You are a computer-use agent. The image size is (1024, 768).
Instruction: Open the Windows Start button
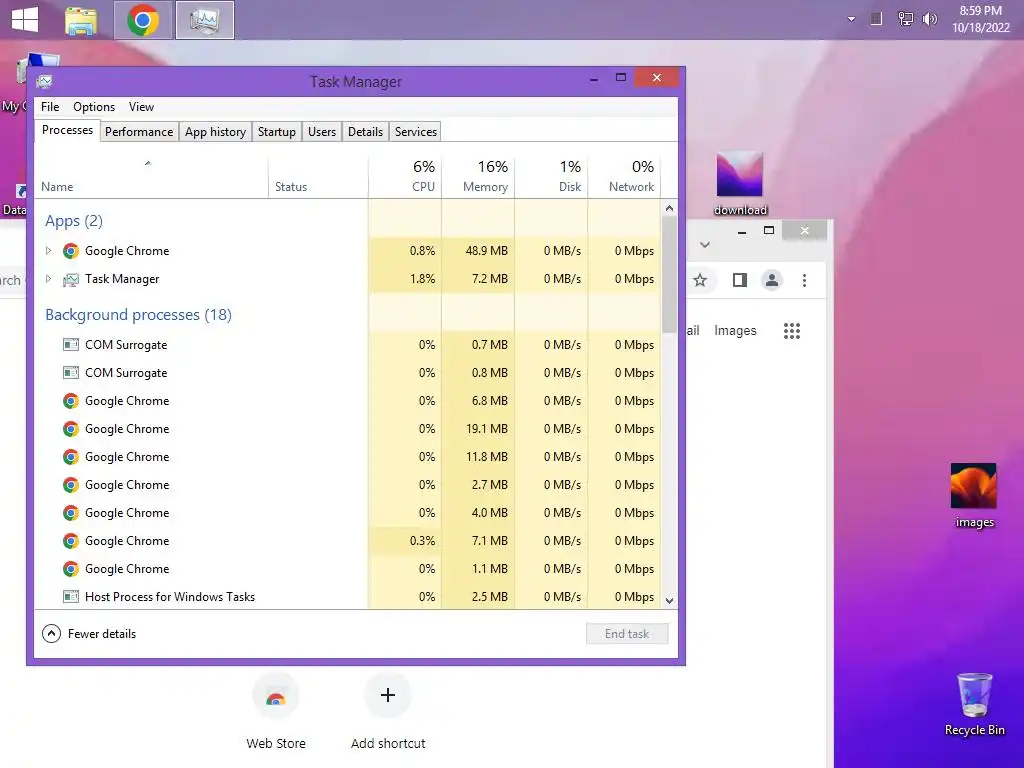point(25,19)
